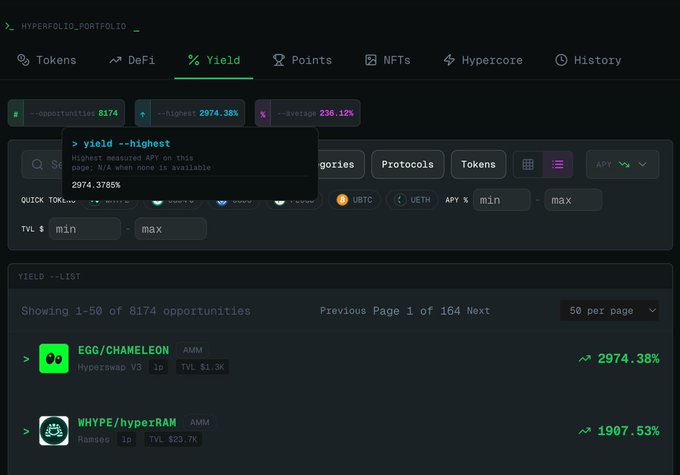Click the AMM tag on EGG/CHAMELEON

pos(193,350)
